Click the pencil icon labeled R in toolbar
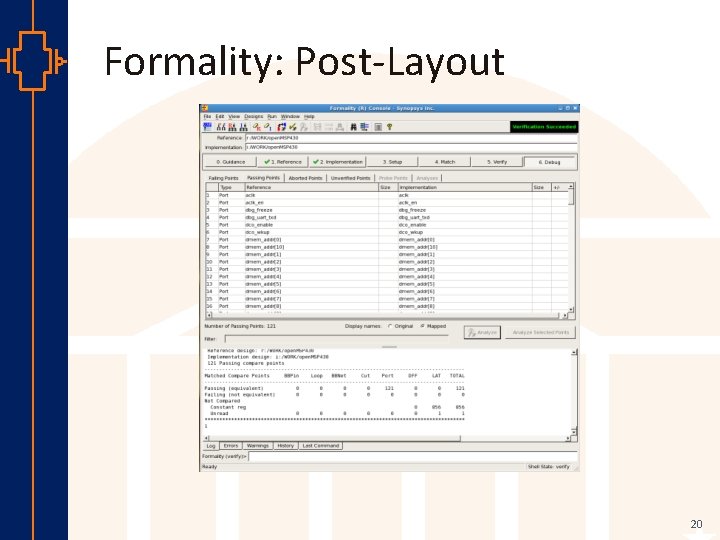 click(257, 127)
